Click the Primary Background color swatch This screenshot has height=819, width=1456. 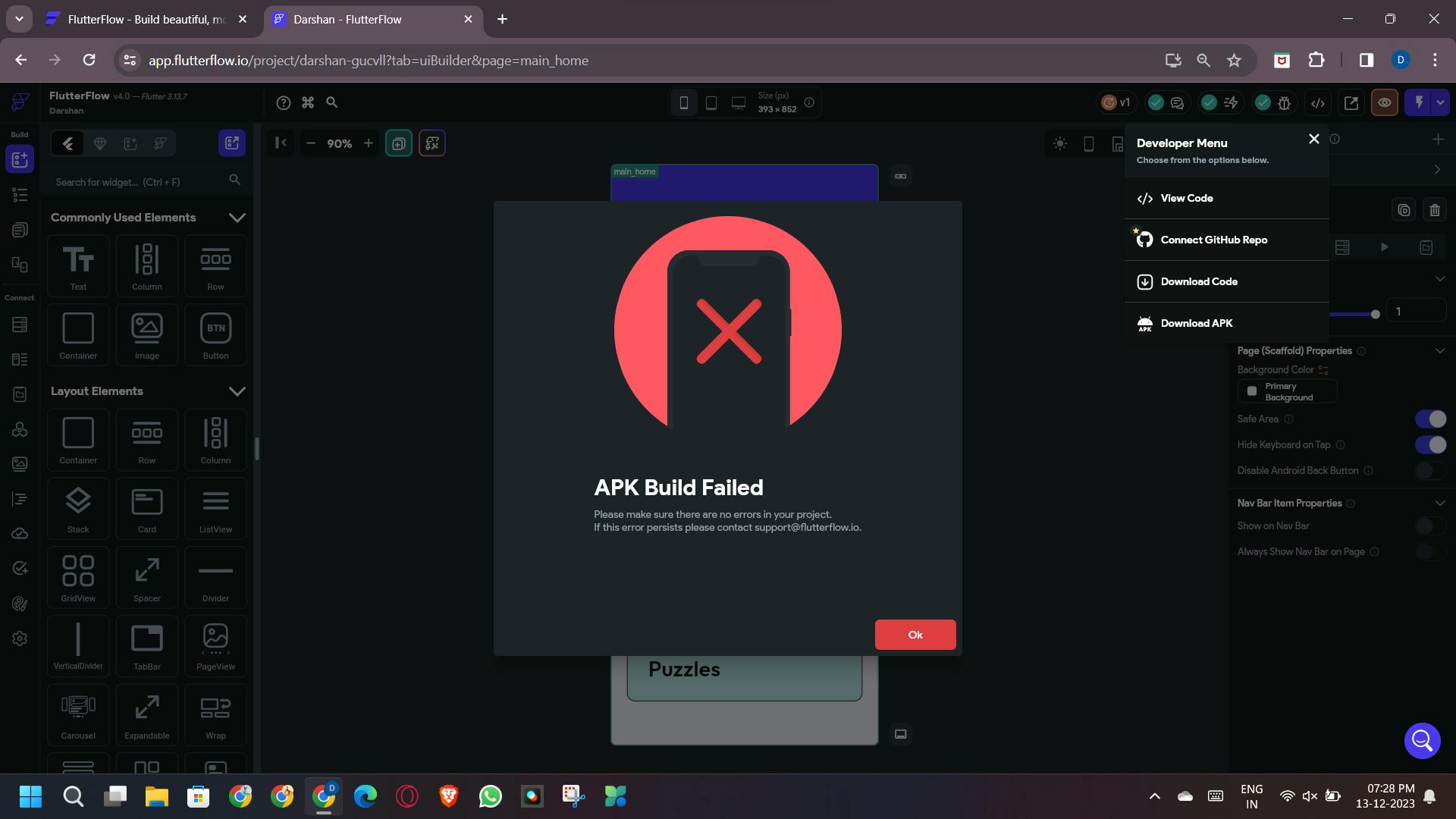click(1253, 391)
